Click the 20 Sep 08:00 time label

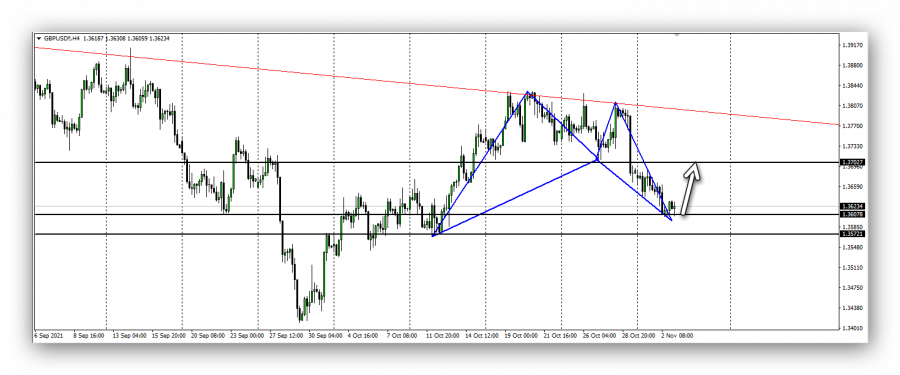coord(207,335)
